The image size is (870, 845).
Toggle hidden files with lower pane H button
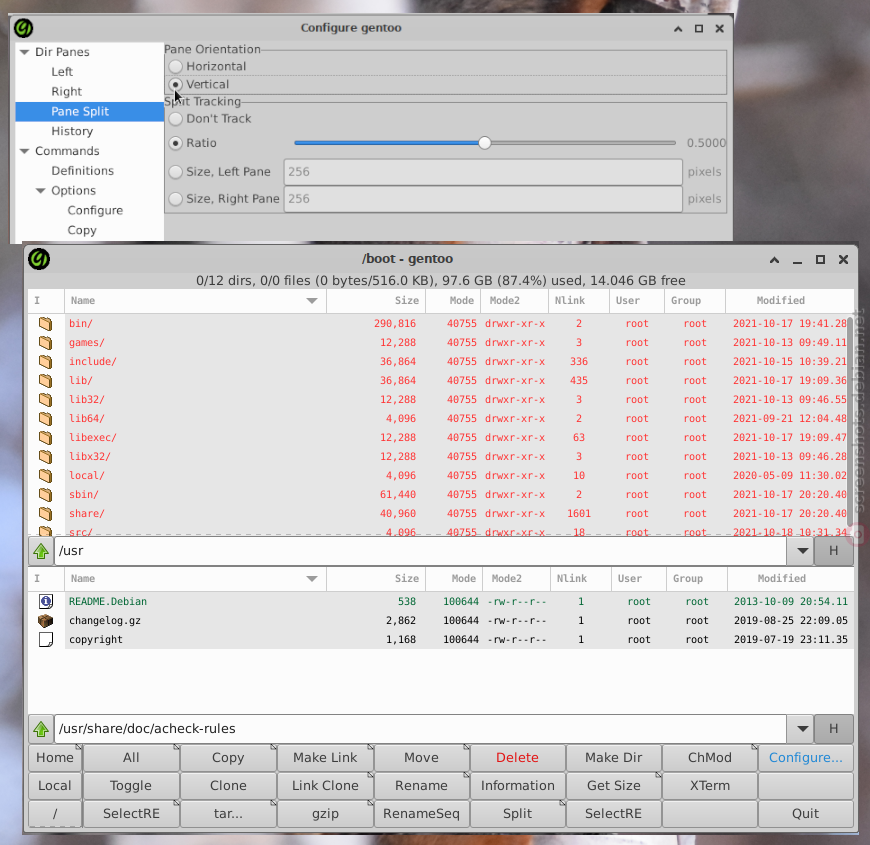833,728
